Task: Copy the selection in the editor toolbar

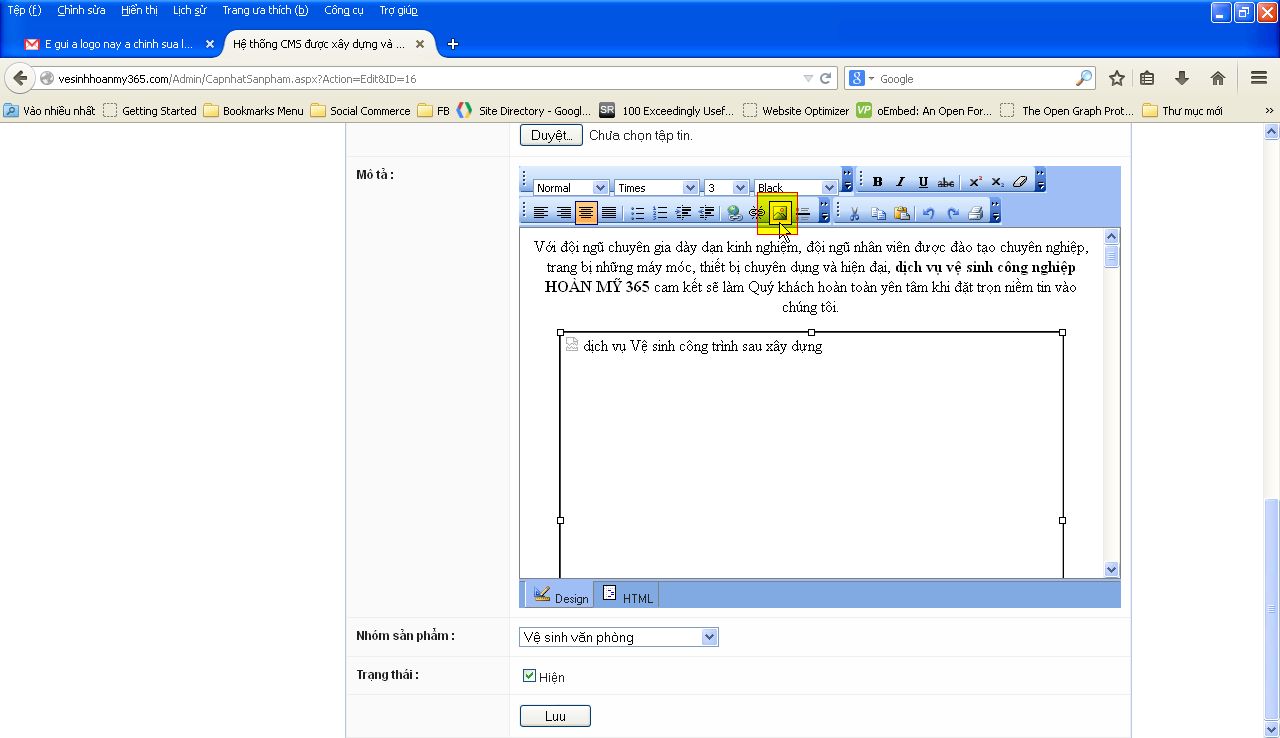Action: coord(878,213)
